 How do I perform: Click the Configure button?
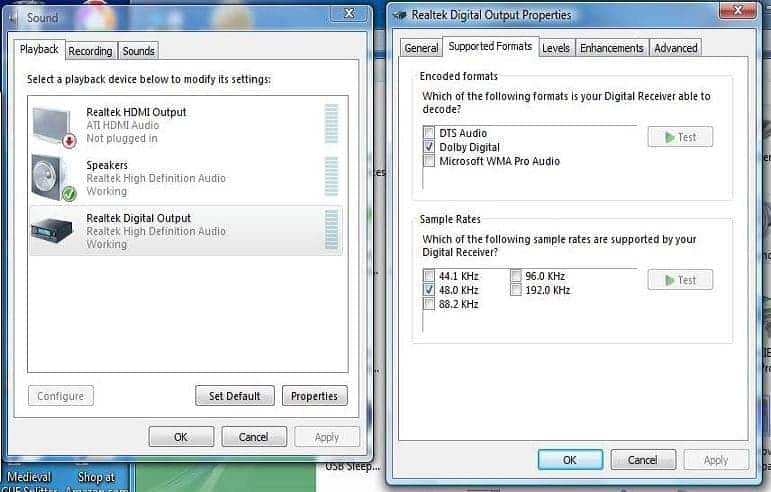point(60,396)
